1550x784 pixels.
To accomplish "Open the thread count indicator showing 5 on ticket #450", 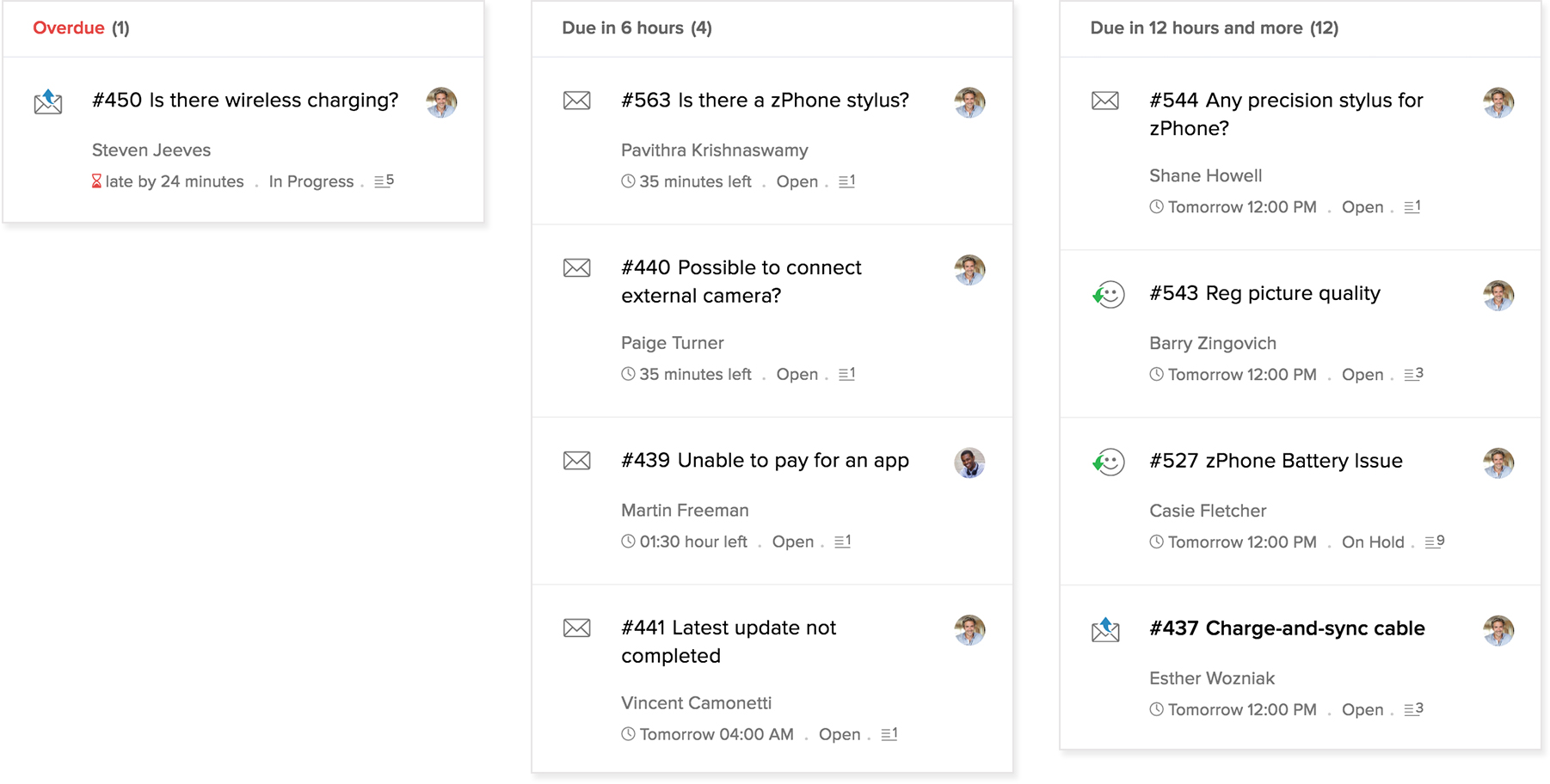I will pyautogui.click(x=384, y=181).
